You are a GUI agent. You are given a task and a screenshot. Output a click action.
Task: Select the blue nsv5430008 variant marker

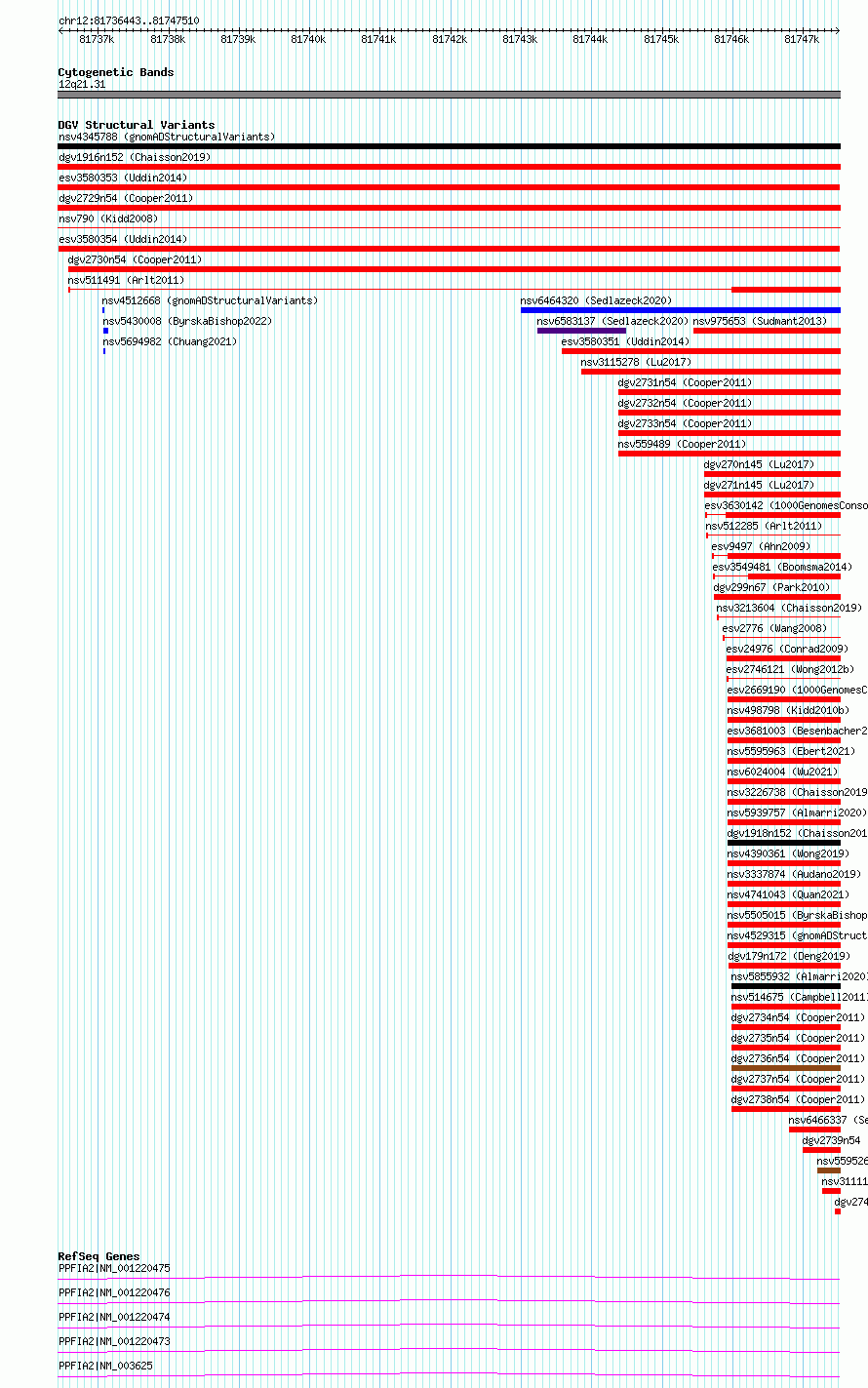coord(105,331)
